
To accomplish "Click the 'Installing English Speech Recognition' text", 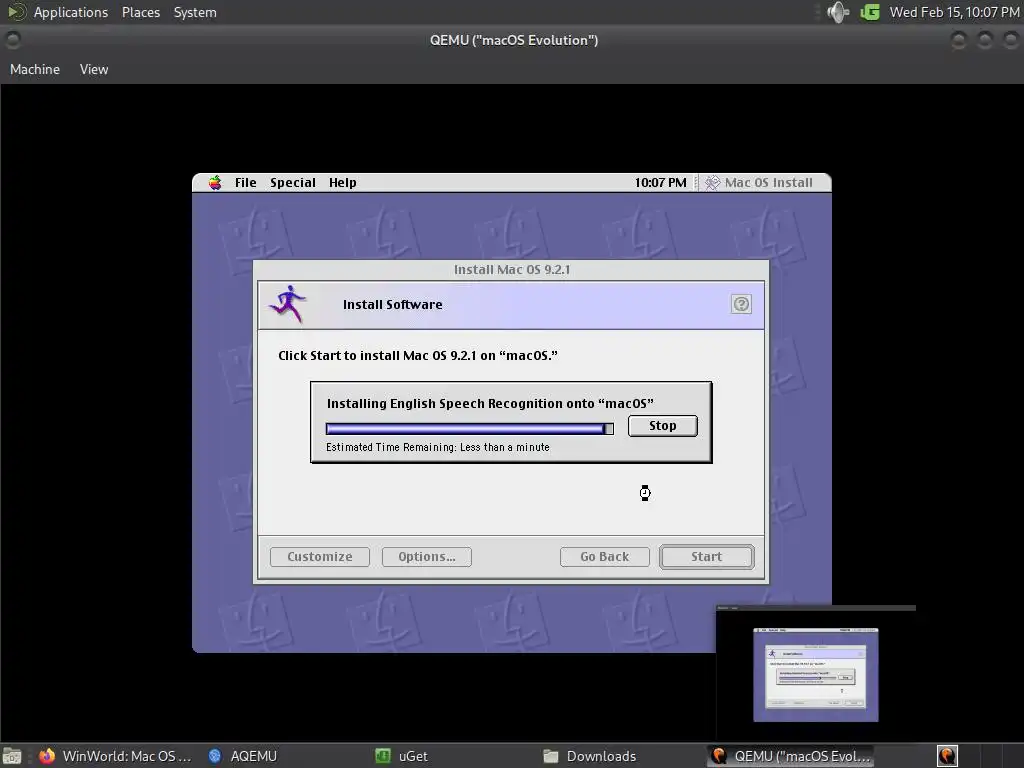I will click(x=490, y=404).
